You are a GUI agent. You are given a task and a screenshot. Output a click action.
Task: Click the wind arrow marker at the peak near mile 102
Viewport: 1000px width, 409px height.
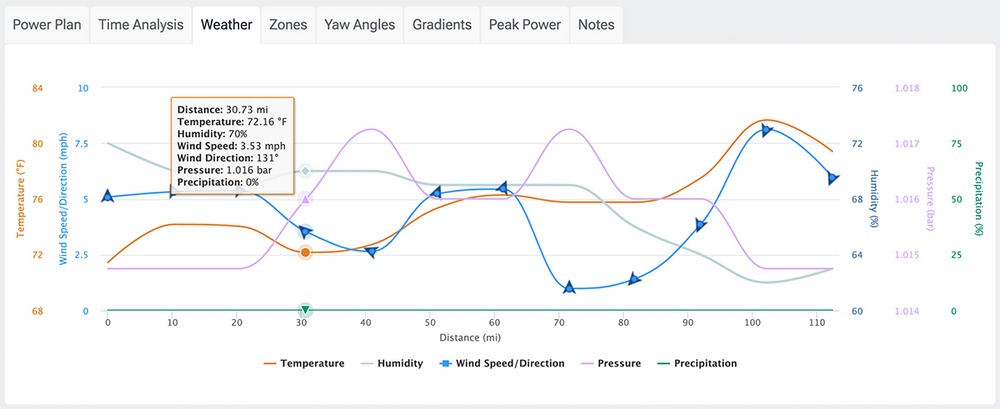coord(767,130)
